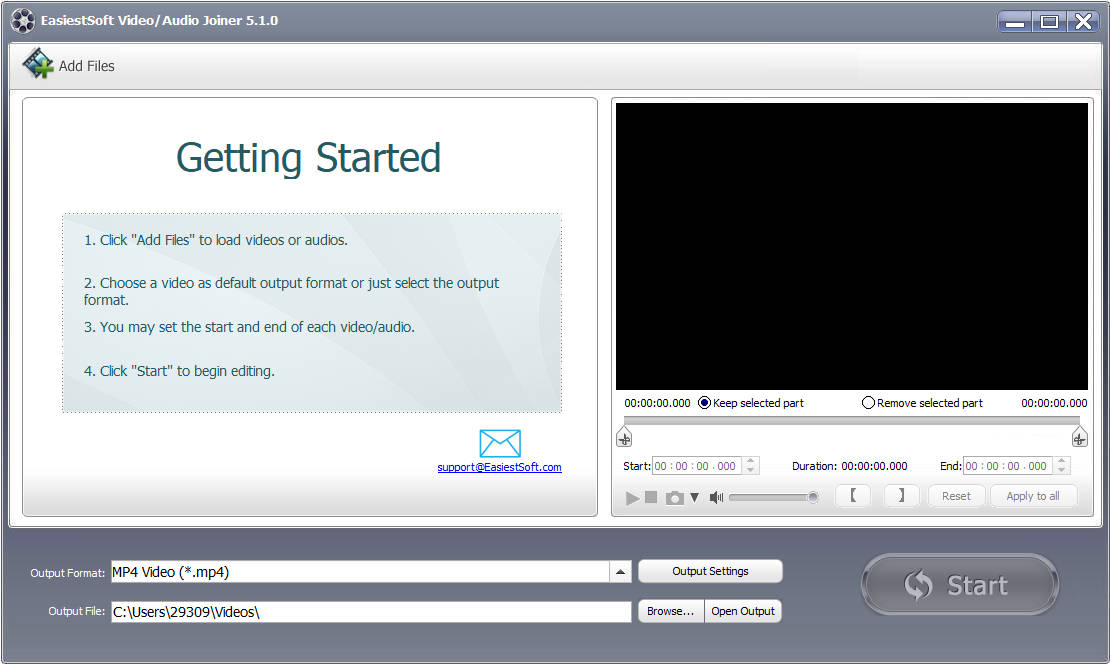
Task: Select the Remove selected part option
Action: tap(868, 403)
